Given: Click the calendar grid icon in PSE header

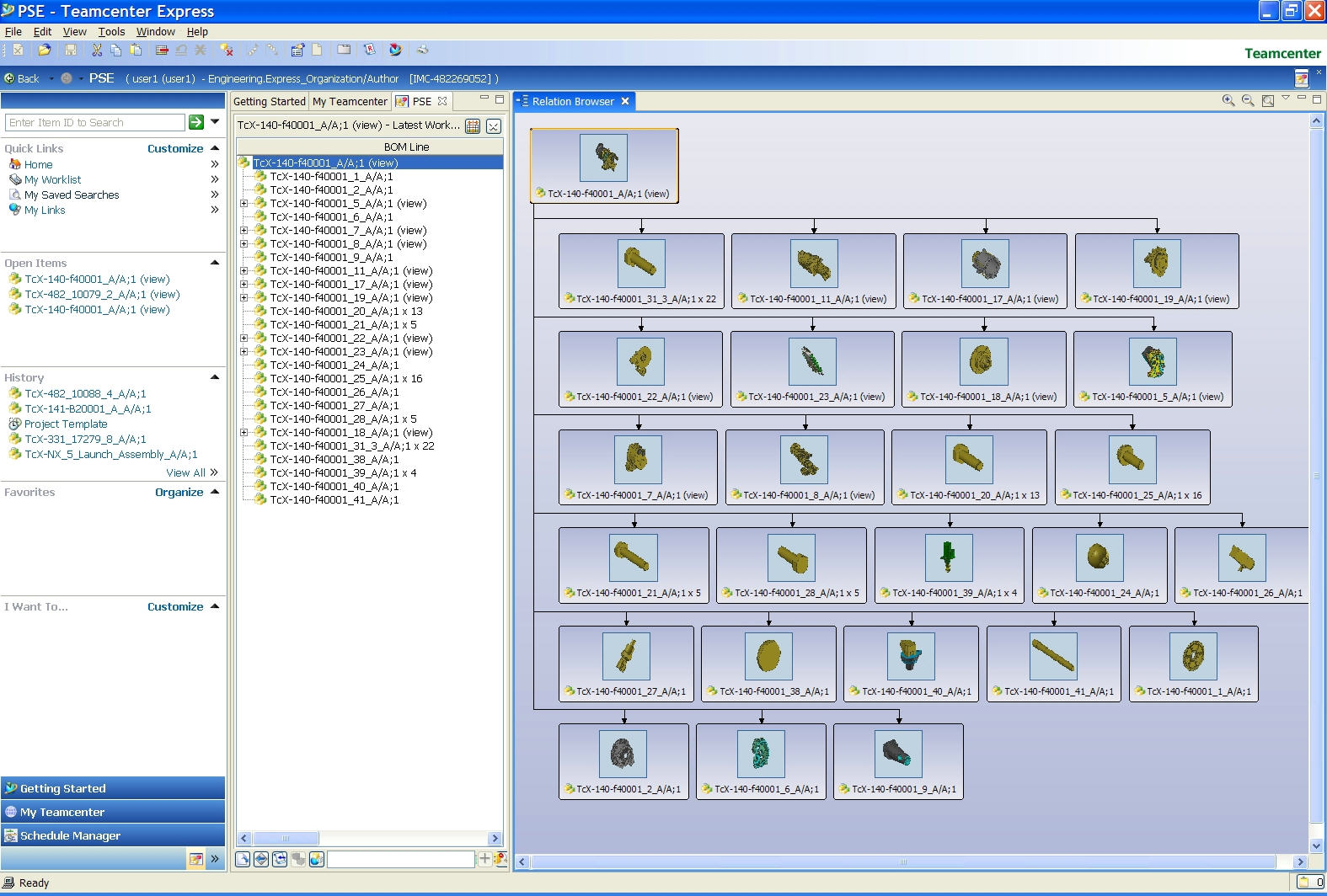Looking at the screenshot, I should click(473, 126).
